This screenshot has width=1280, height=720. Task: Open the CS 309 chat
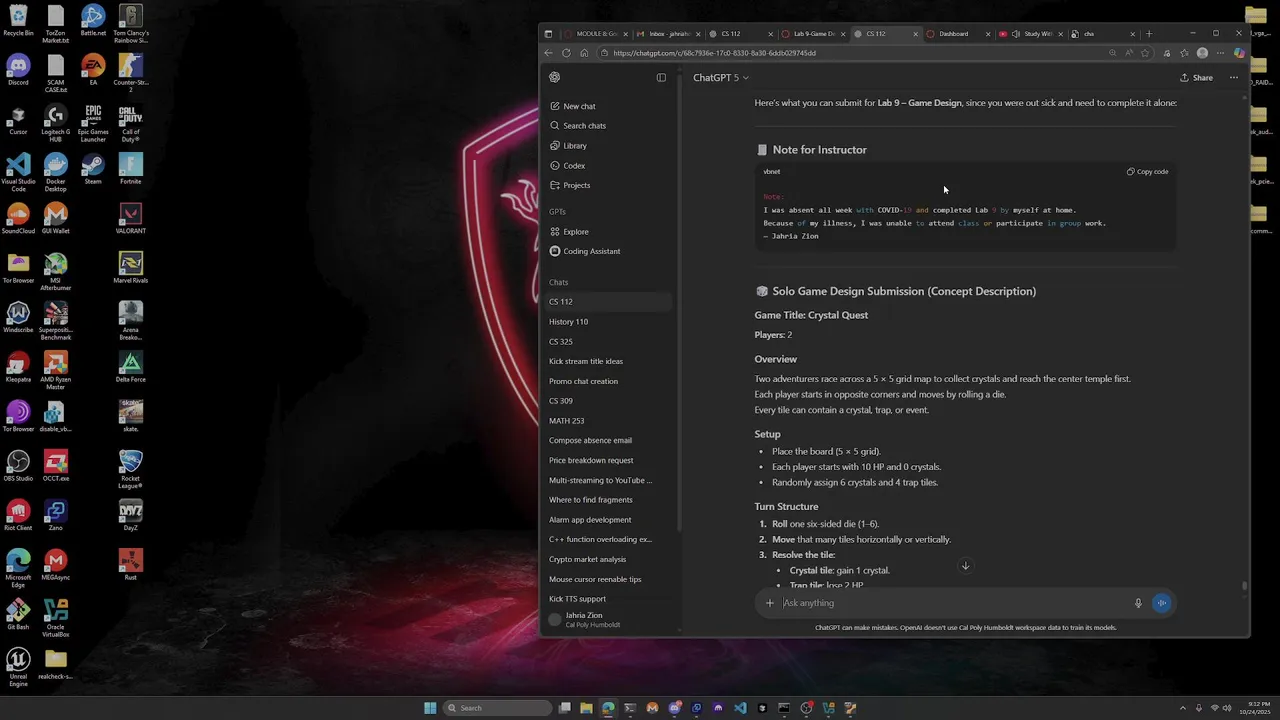click(561, 401)
